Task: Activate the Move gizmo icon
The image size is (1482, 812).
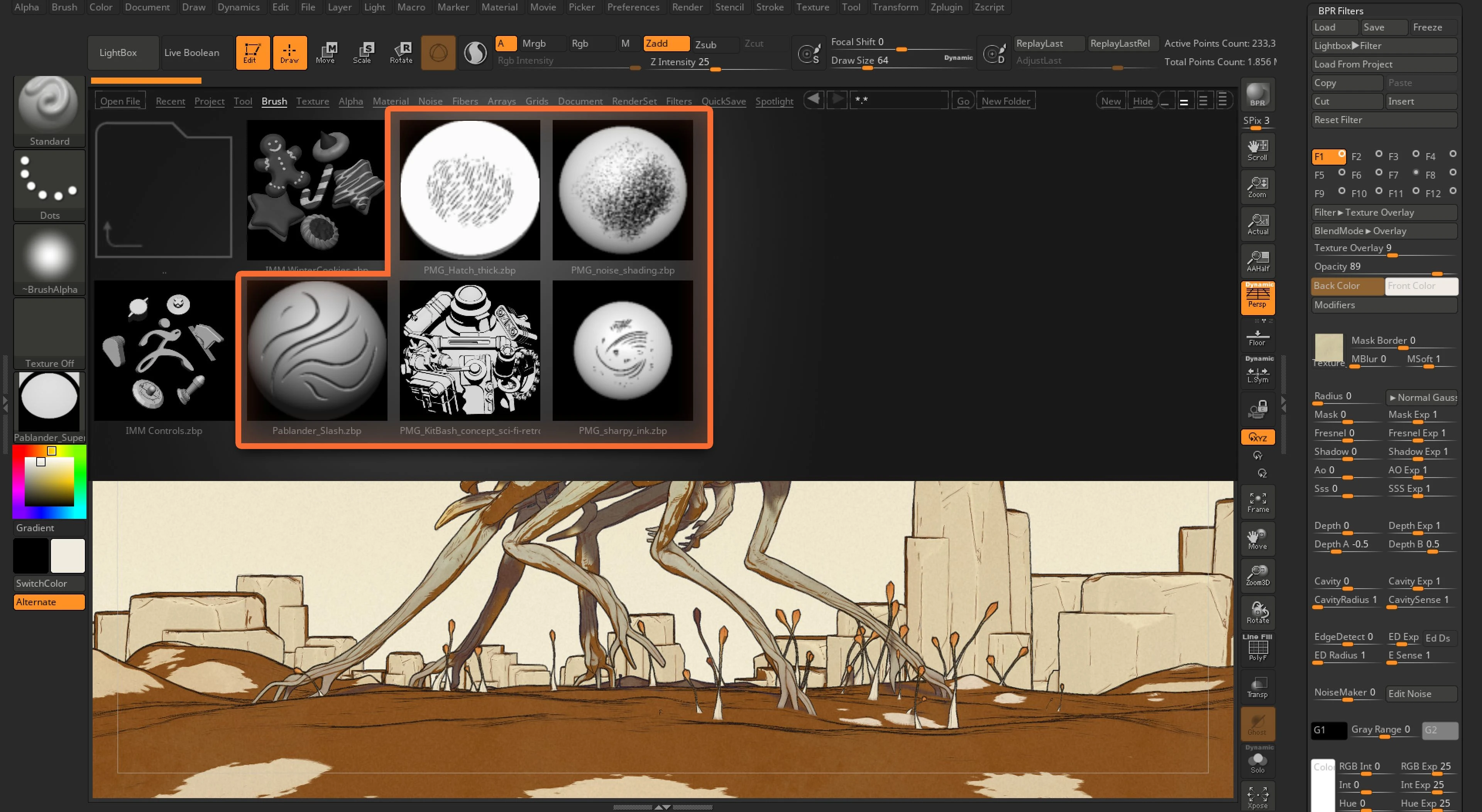Action: [x=326, y=53]
